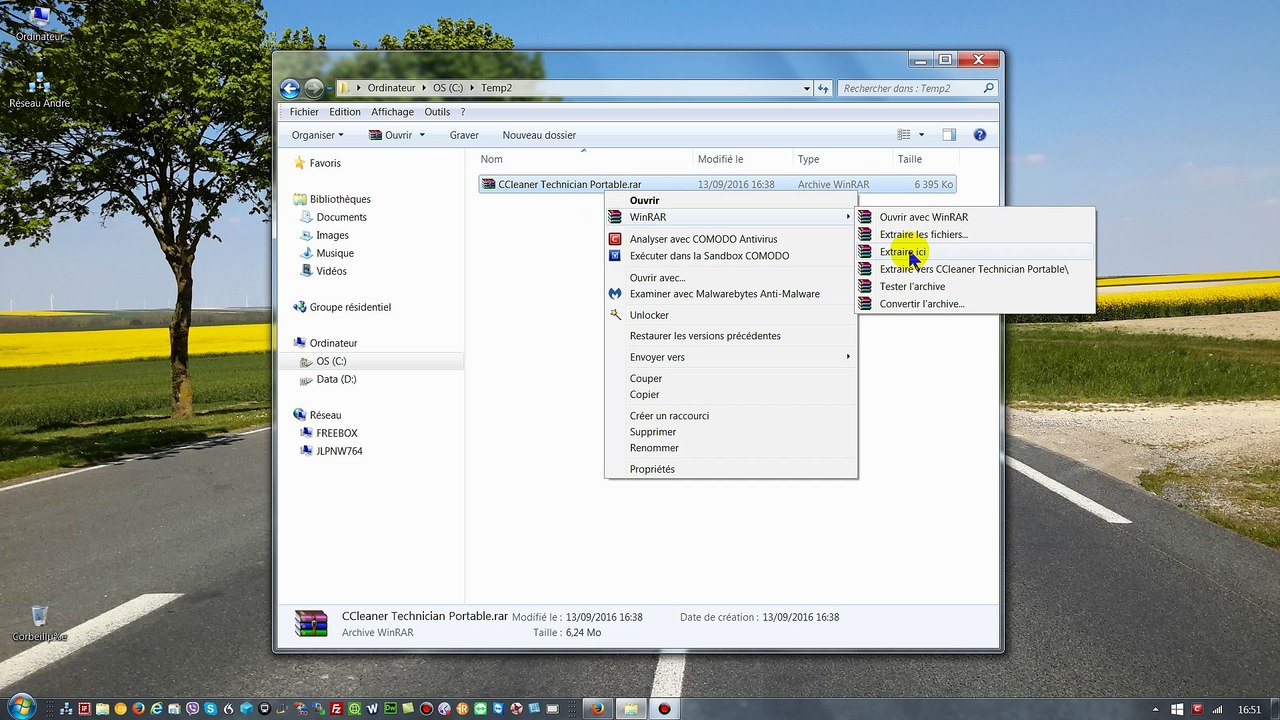Viewport: 1280px width, 720px height.
Task: Open Firefox from the taskbar
Action: 598,709
